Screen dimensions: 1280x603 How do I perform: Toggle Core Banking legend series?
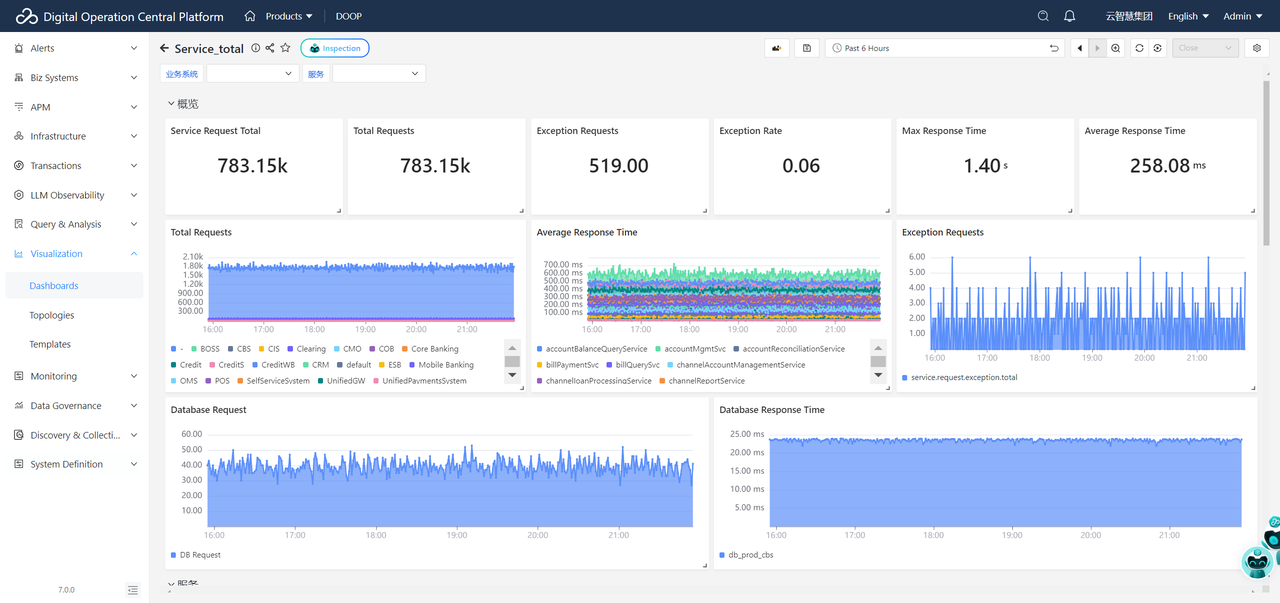[x=429, y=349]
